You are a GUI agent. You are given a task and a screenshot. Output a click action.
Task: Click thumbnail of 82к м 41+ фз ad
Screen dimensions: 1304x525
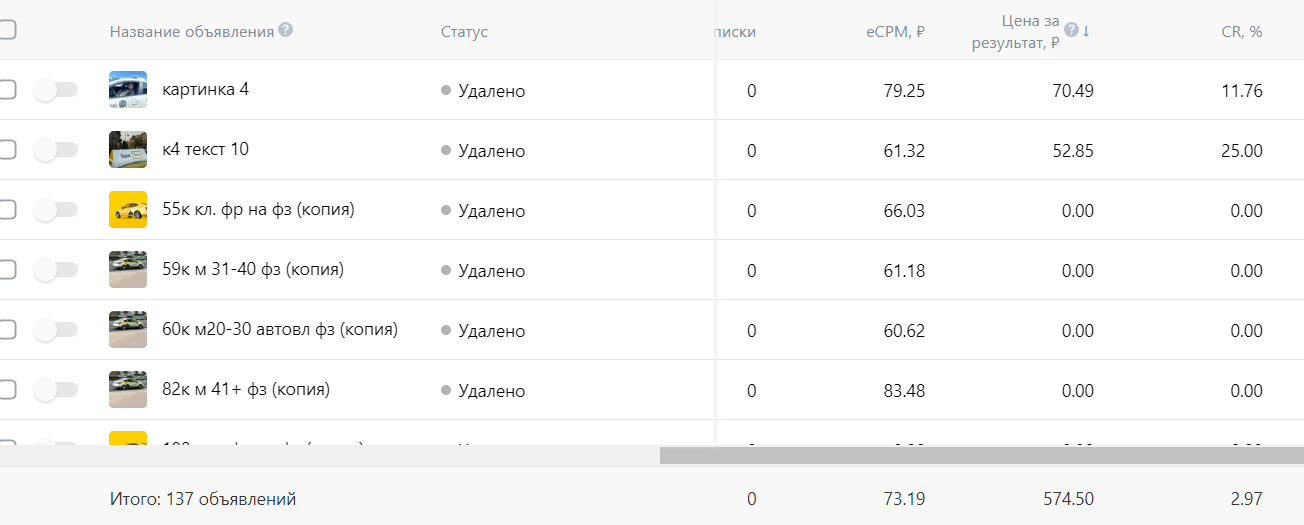pos(128,390)
